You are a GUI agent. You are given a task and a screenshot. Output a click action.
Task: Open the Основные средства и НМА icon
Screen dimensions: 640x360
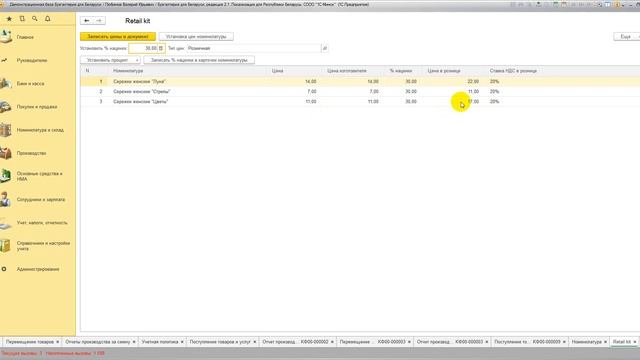(6, 176)
